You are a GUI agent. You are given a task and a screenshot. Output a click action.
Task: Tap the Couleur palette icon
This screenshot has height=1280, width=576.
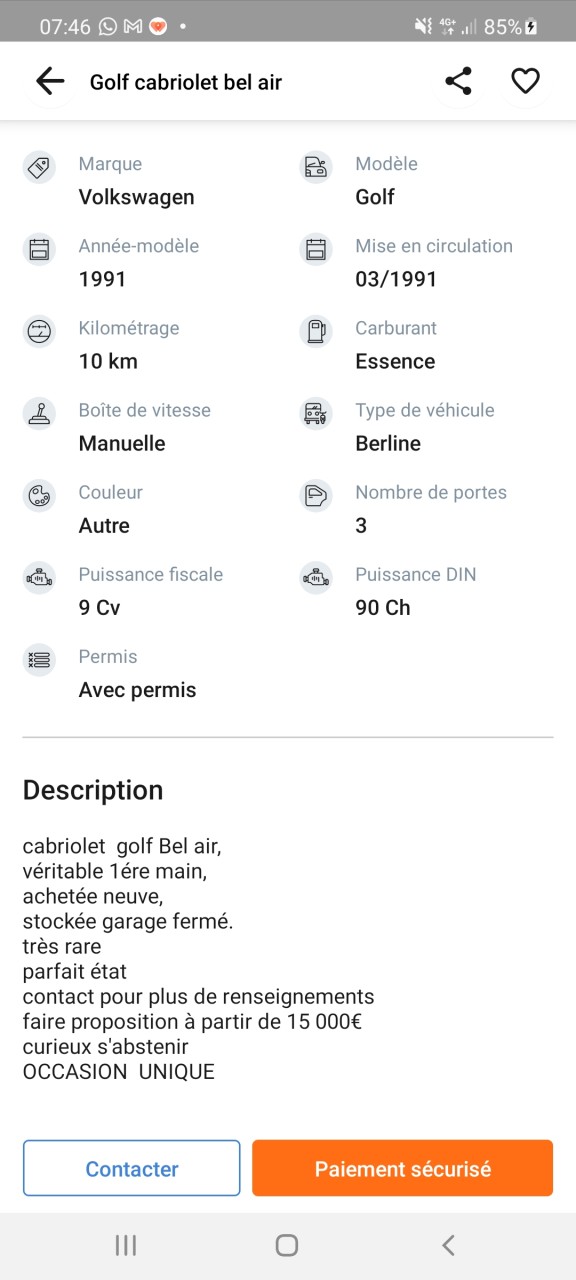[x=39, y=495]
